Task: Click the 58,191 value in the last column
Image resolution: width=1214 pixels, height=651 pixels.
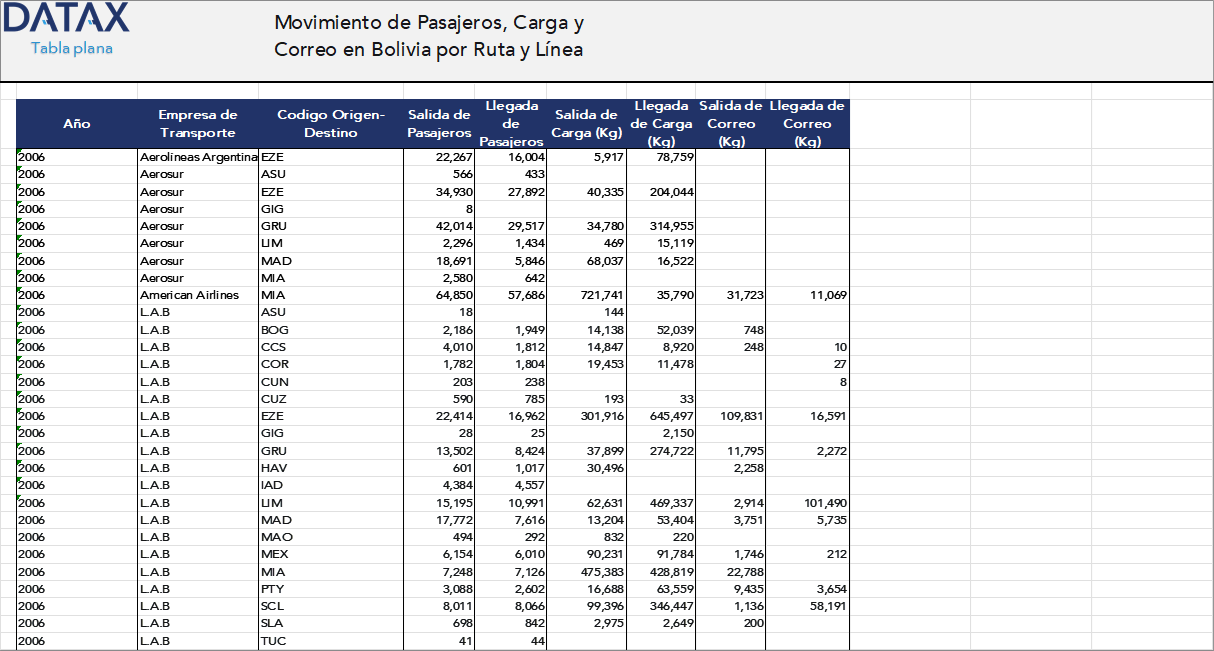Action: point(830,605)
